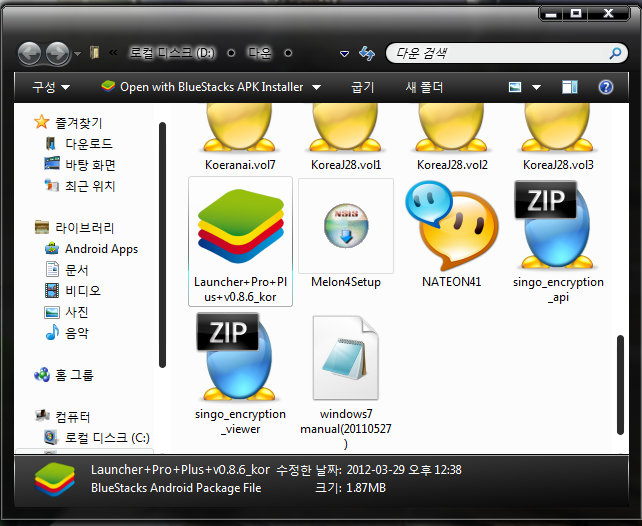This screenshot has width=642, height=526.
Task: Click the 크기: 1.87MB detail
Action: pyautogui.click(x=350, y=488)
